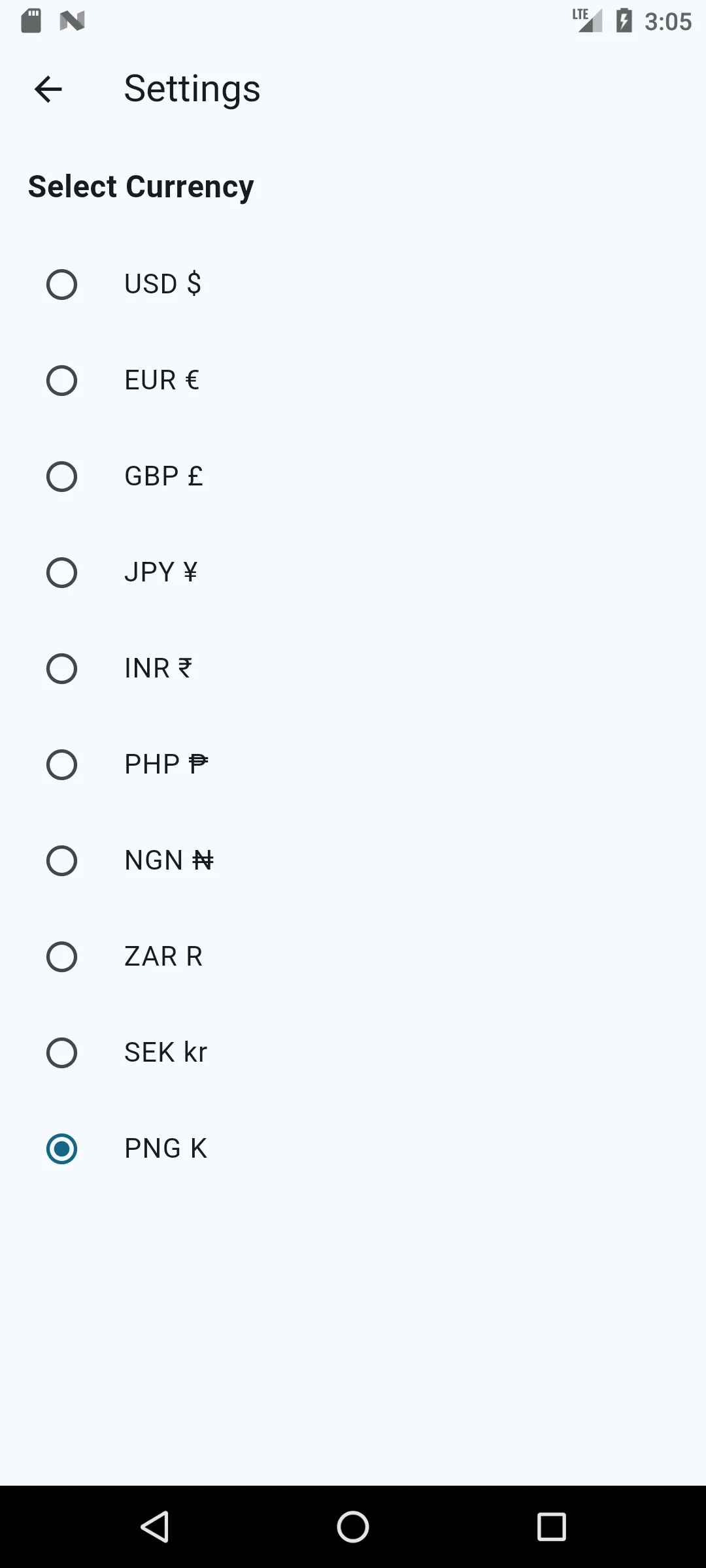Tap the 3:05 clock in status bar
The height and width of the screenshot is (1568, 706).
point(667,22)
